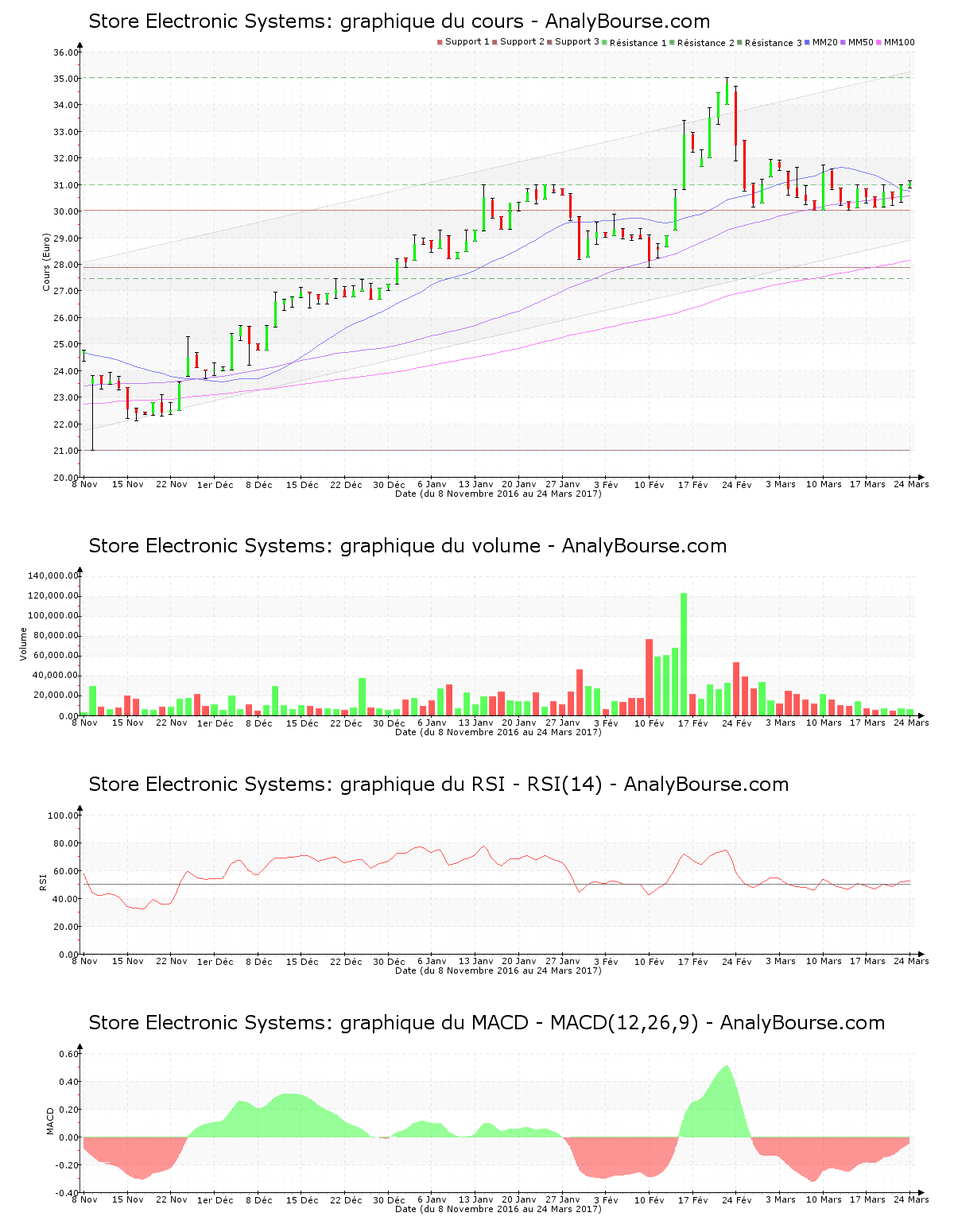Click '3 Fév' date under MACD chart
The image size is (954, 1232).
click(x=607, y=1200)
